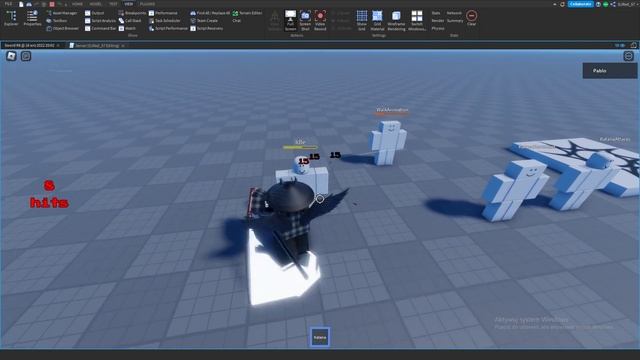The width and height of the screenshot is (640, 360).
Task: Open Team Create panel
Action: point(204,20)
